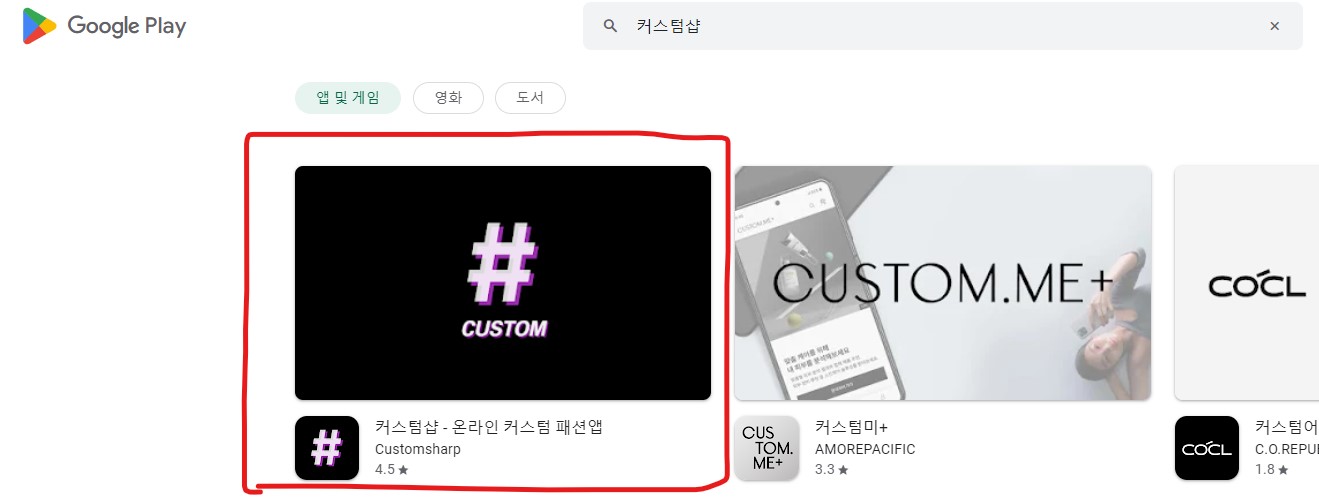Click the Google Play triangle logo
This screenshot has width=1319, height=501.
pyautogui.click(x=40, y=26)
